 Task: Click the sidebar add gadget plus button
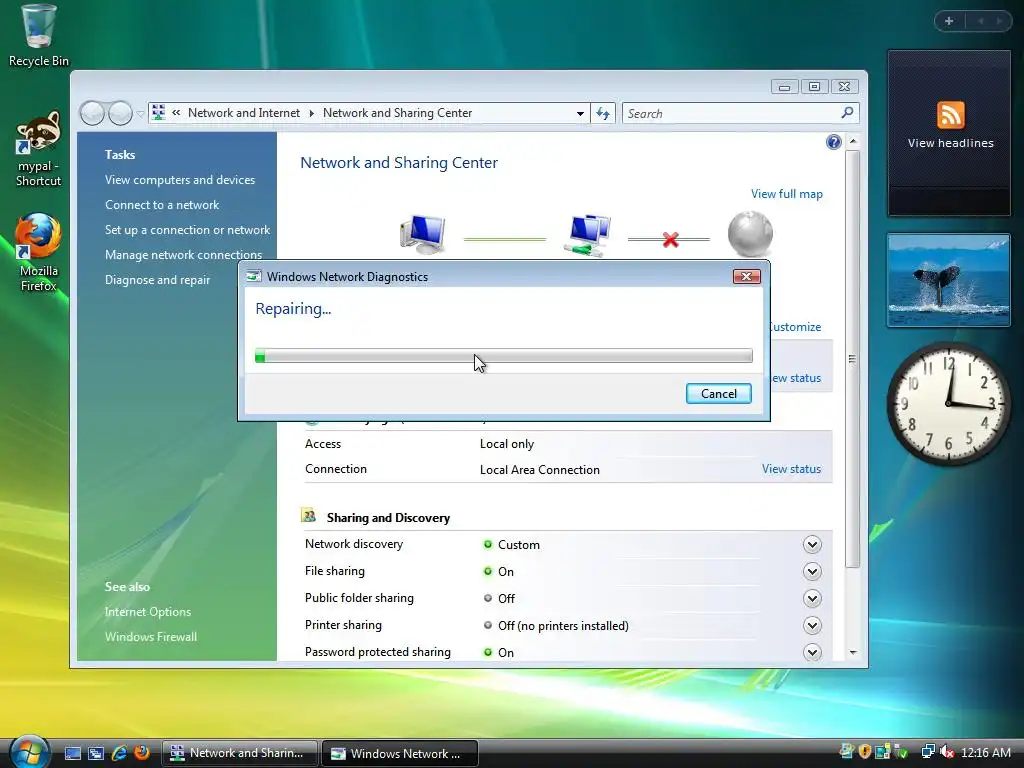949,21
